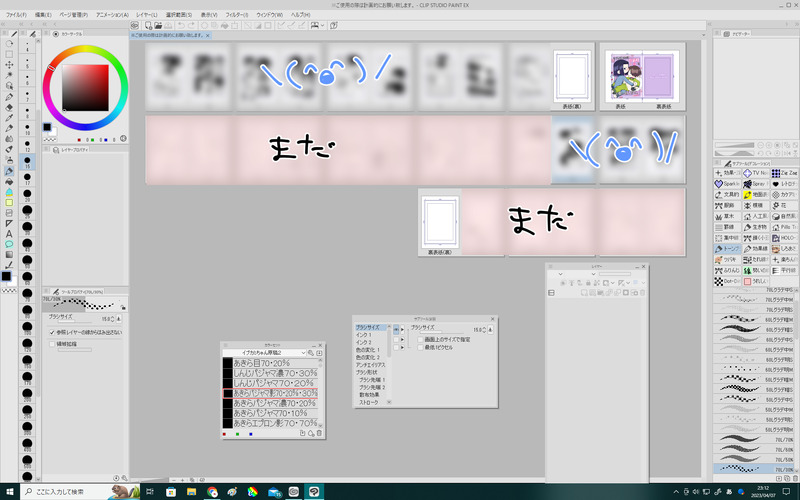Select インク 1 category in sub tool detail
Viewport: 800px width, 500px height.
point(363,335)
